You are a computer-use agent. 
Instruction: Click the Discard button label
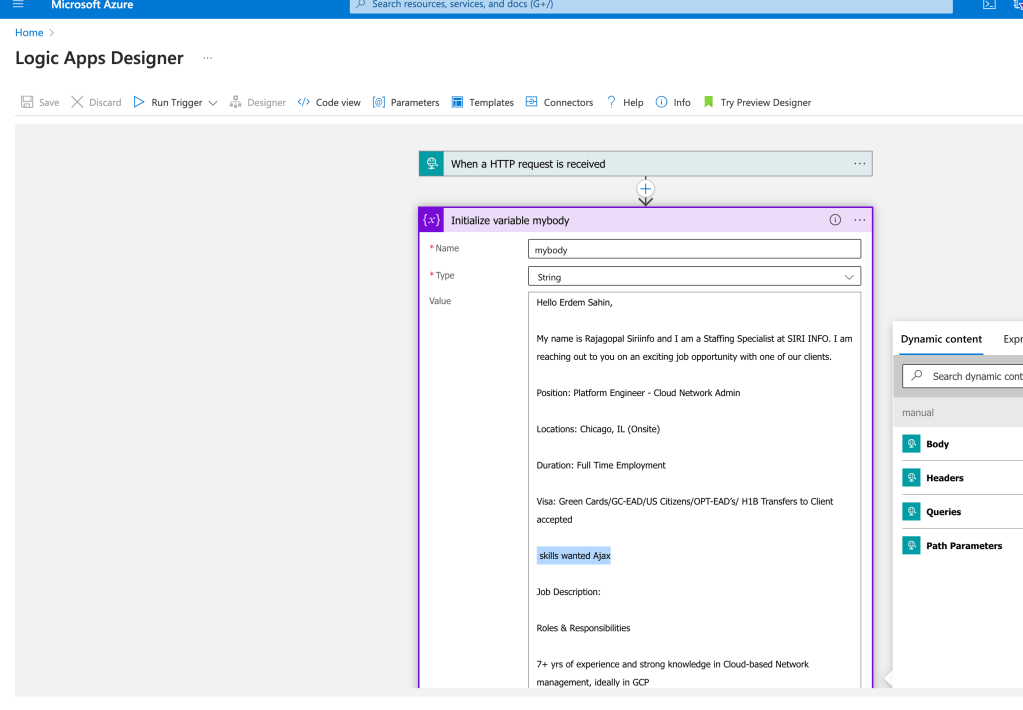105,102
